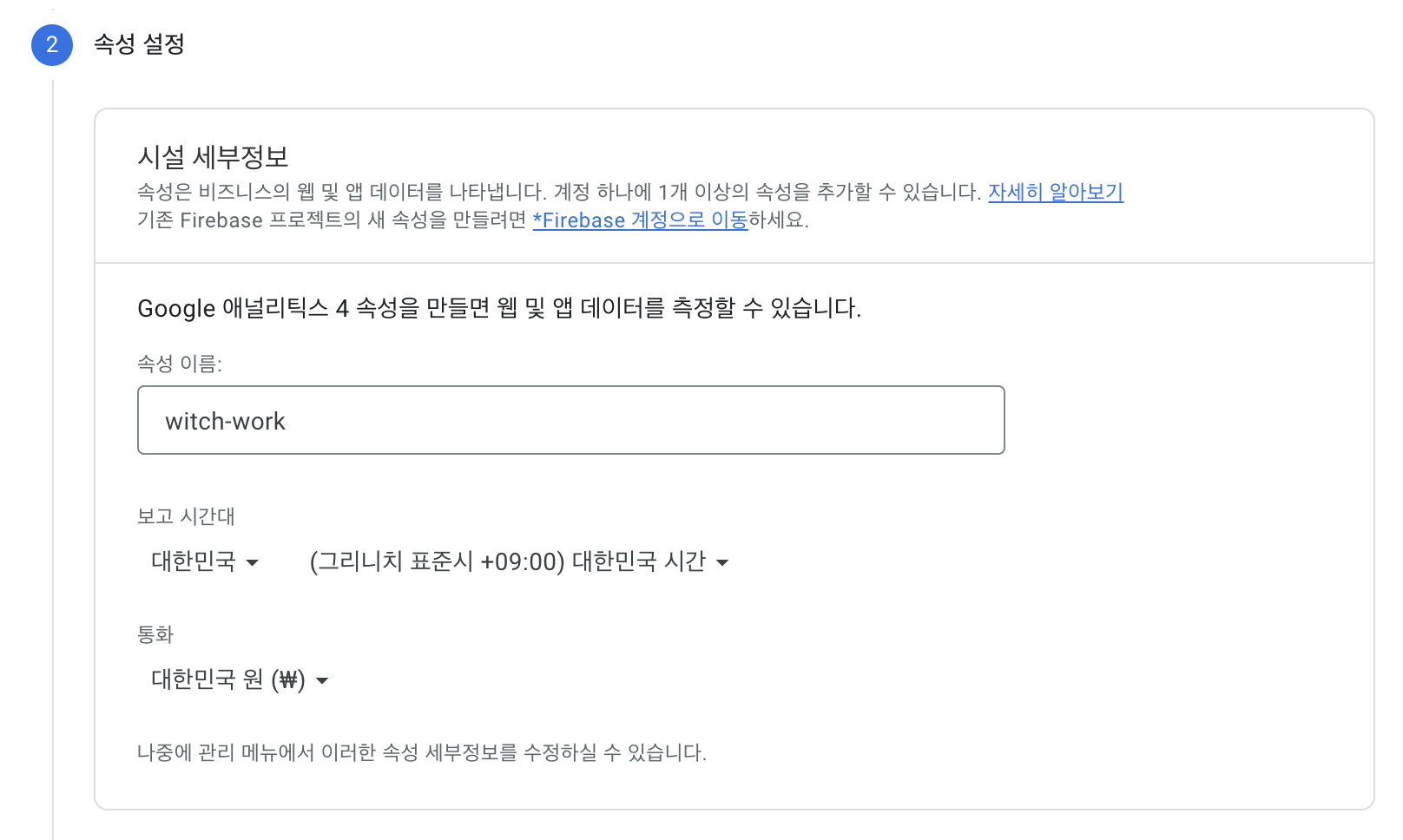
Task: Click the arrow next to currency '(₩)'
Action: [x=322, y=680]
